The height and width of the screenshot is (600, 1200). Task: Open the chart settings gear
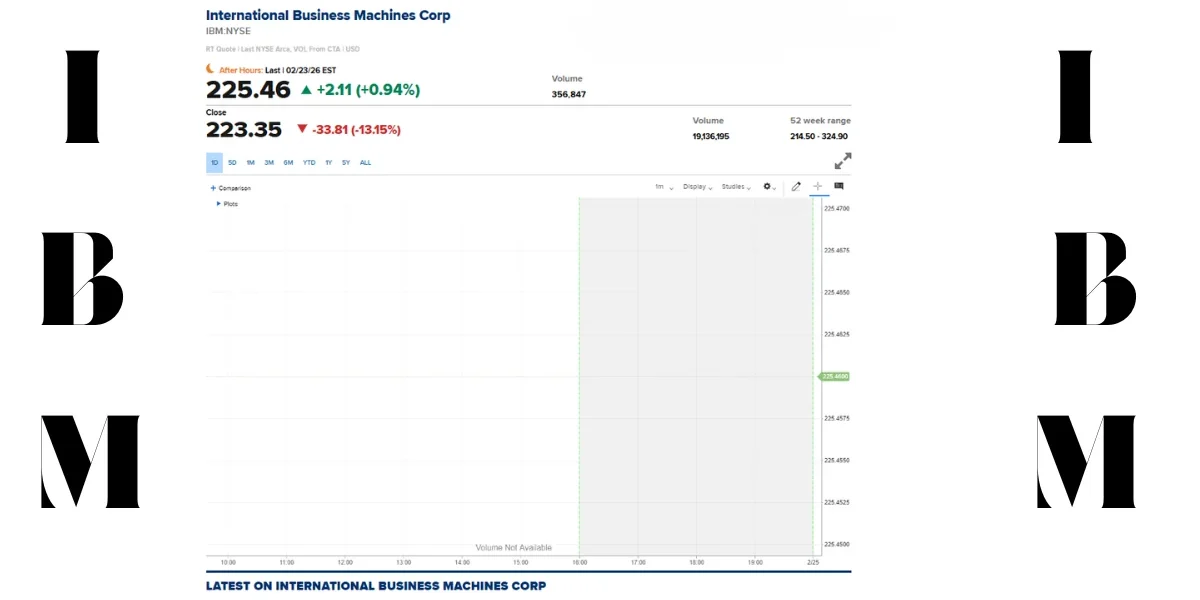pos(766,186)
